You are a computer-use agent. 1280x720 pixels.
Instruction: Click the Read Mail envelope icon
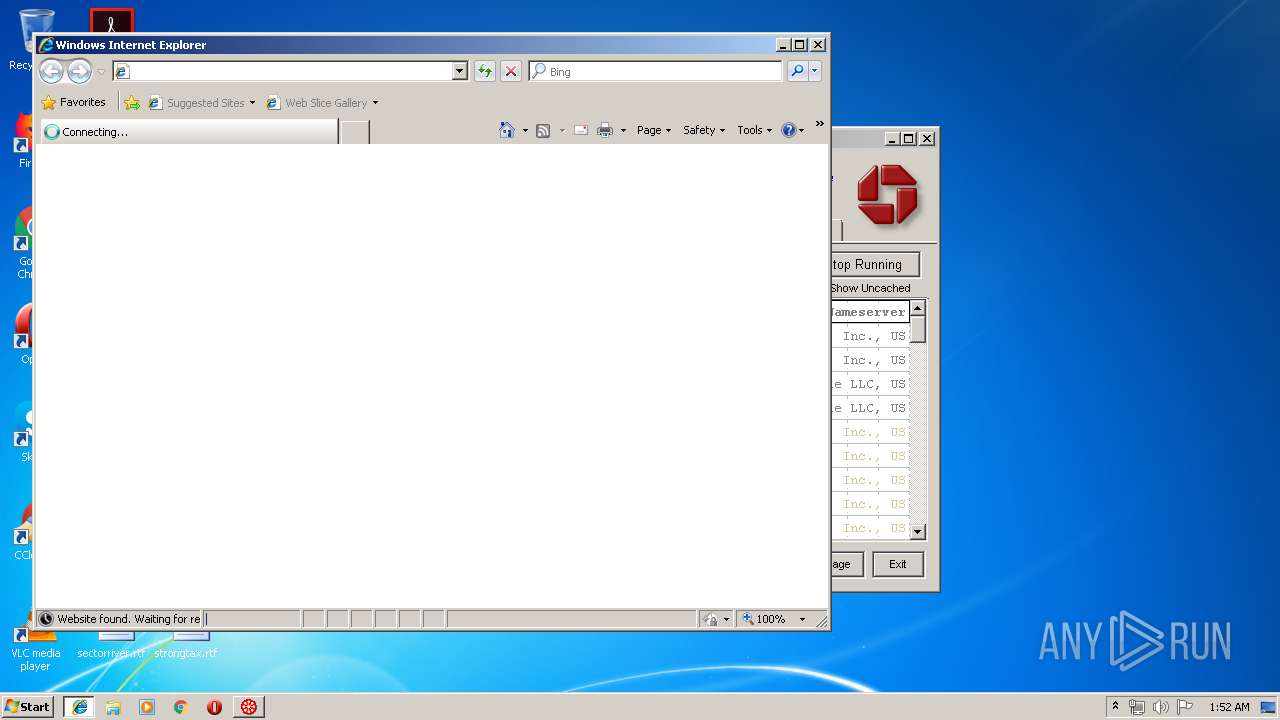pyautogui.click(x=581, y=130)
